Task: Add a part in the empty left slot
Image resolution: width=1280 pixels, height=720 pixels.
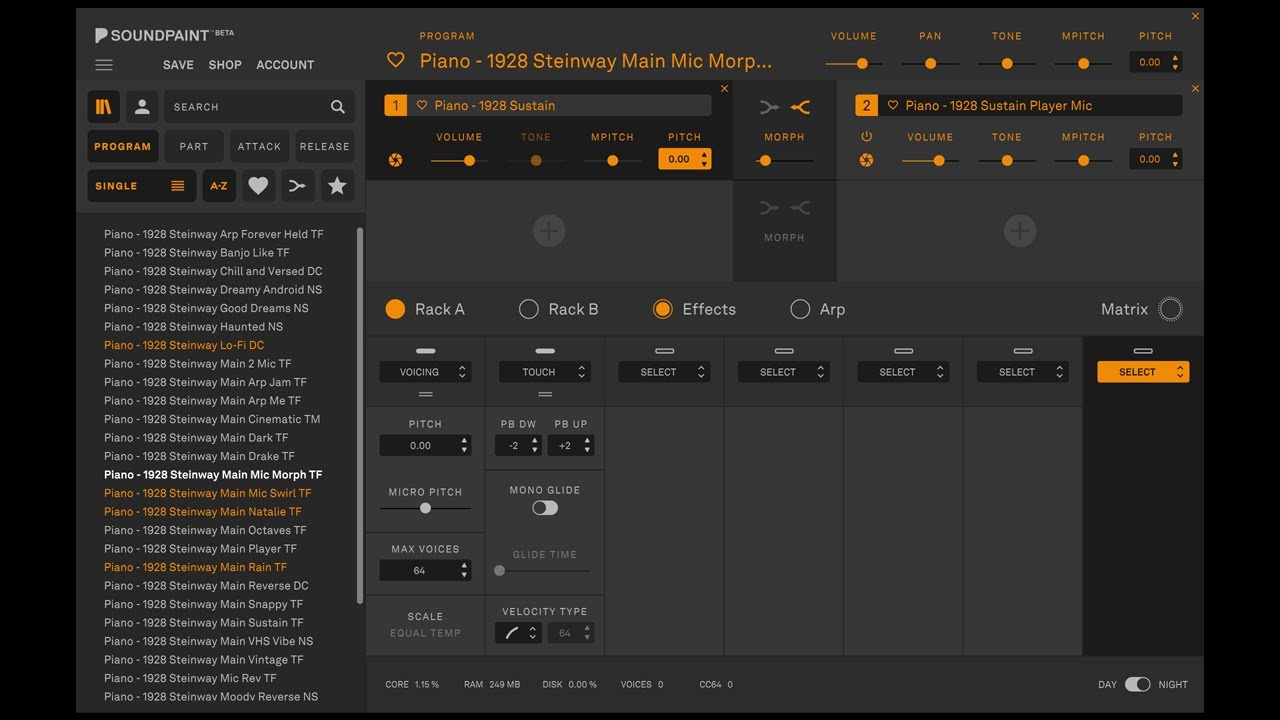Action: pyautogui.click(x=549, y=231)
